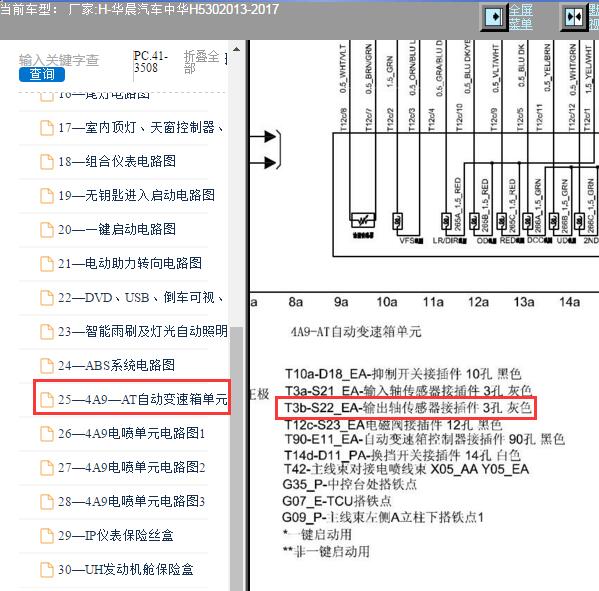Click the T42-主线束对接电喷线束 line
This screenshot has height=591, width=599.
pyautogui.click(x=406, y=469)
